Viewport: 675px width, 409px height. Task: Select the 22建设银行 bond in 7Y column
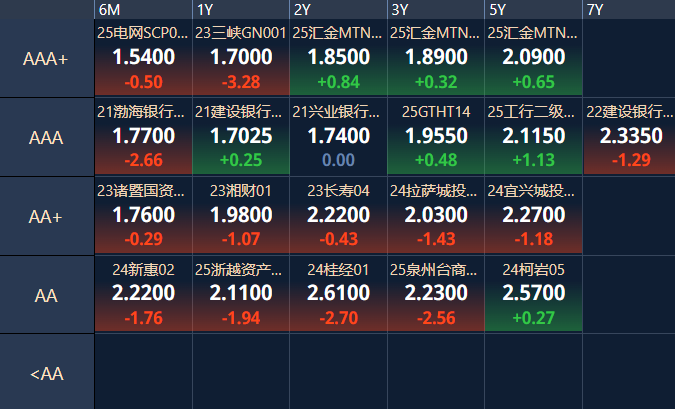[629, 137]
